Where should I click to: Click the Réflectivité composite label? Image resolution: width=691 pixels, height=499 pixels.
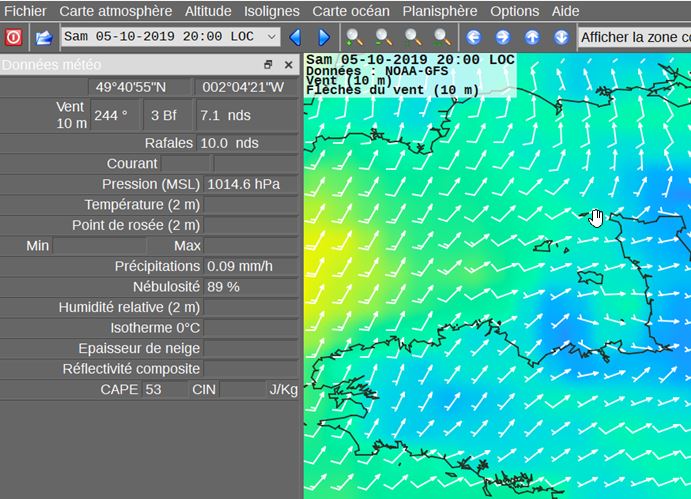(131, 369)
